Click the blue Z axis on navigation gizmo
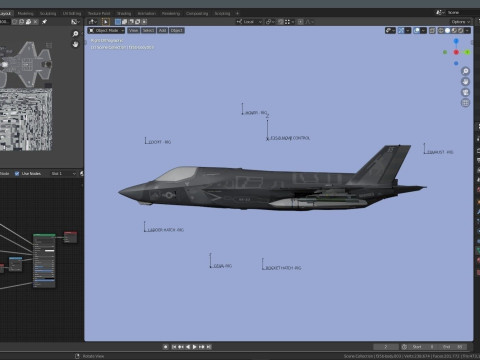Screen dimensions: 480x360 [x=456, y=41]
